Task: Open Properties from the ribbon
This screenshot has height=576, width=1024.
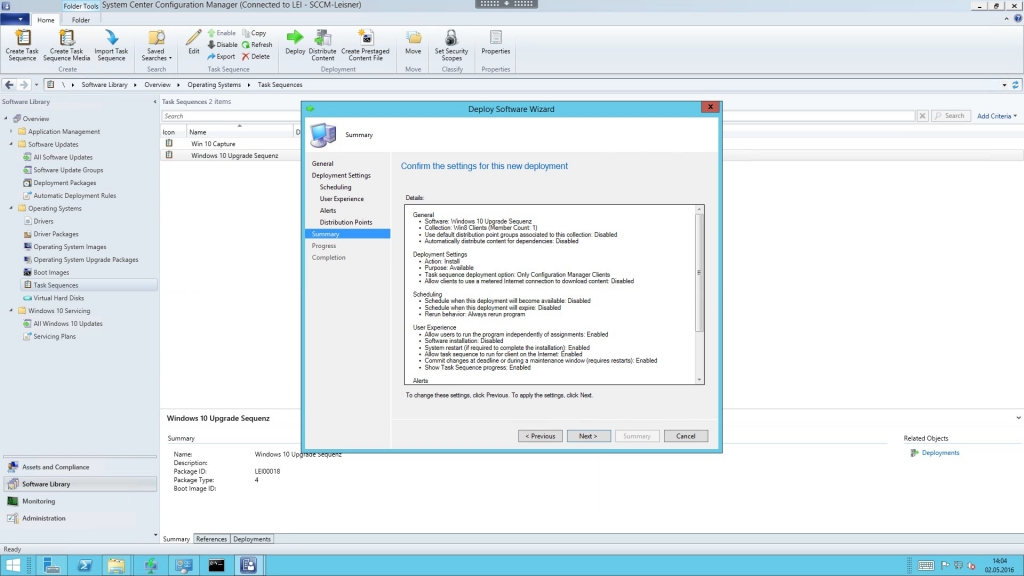Action: [496, 42]
